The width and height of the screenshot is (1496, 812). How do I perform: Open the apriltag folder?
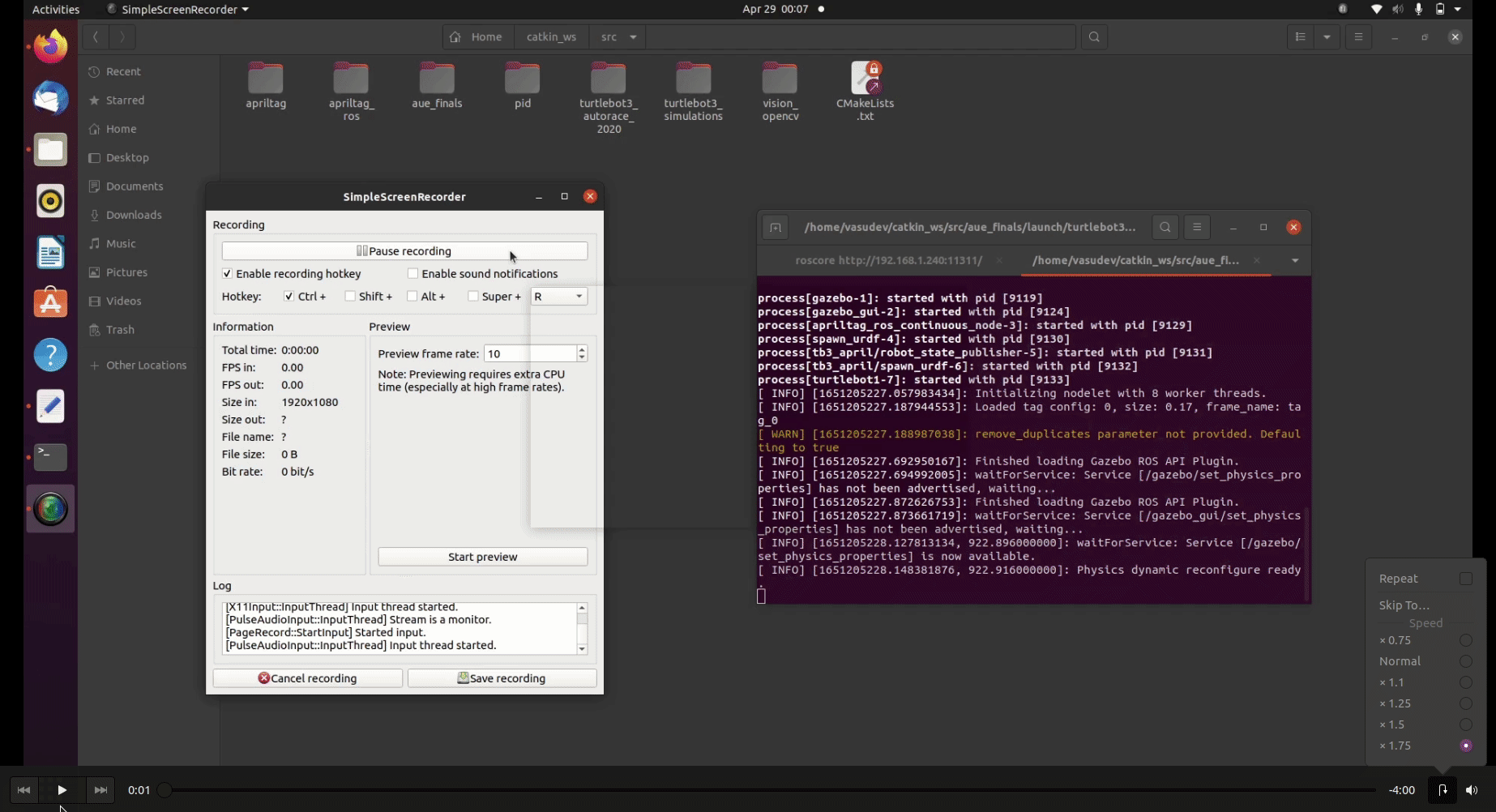[266, 85]
